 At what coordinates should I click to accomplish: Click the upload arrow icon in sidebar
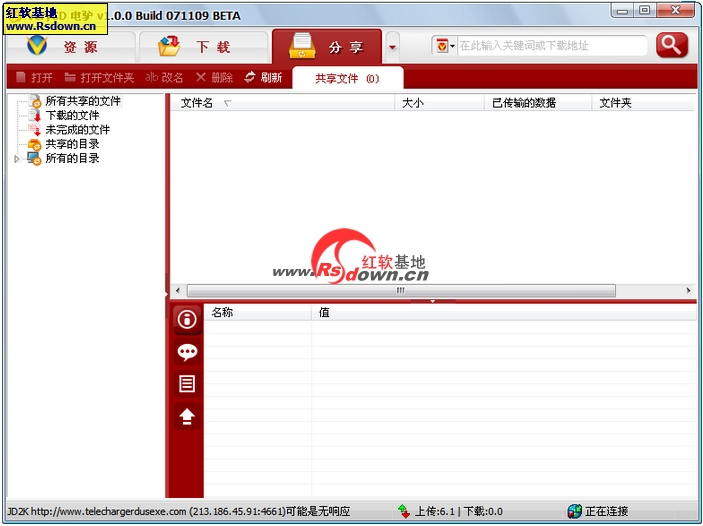tap(187, 417)
